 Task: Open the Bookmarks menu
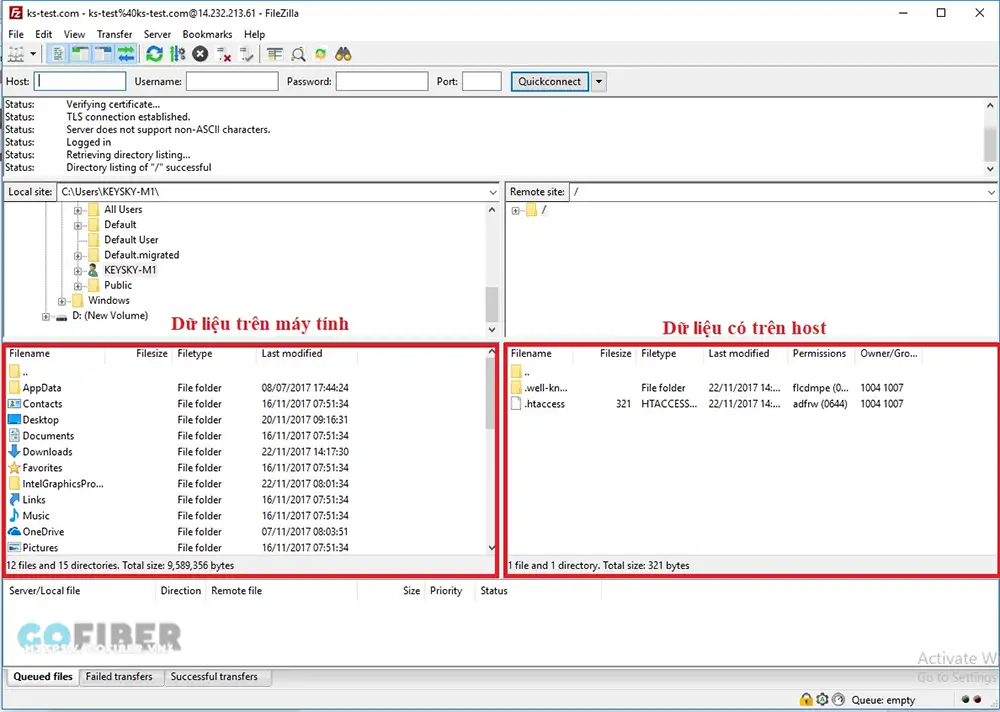[x=207, y=34]
